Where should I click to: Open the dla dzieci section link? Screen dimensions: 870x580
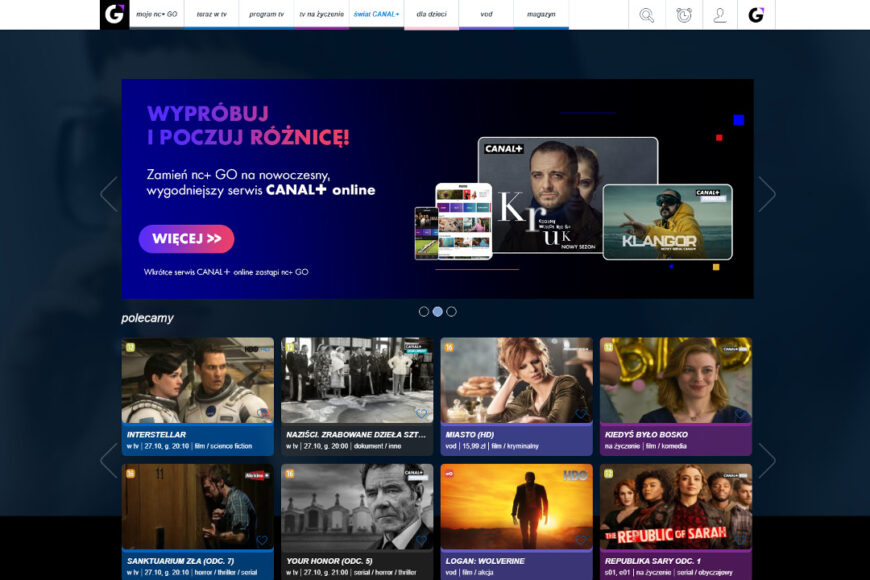[x=430, y=14]
